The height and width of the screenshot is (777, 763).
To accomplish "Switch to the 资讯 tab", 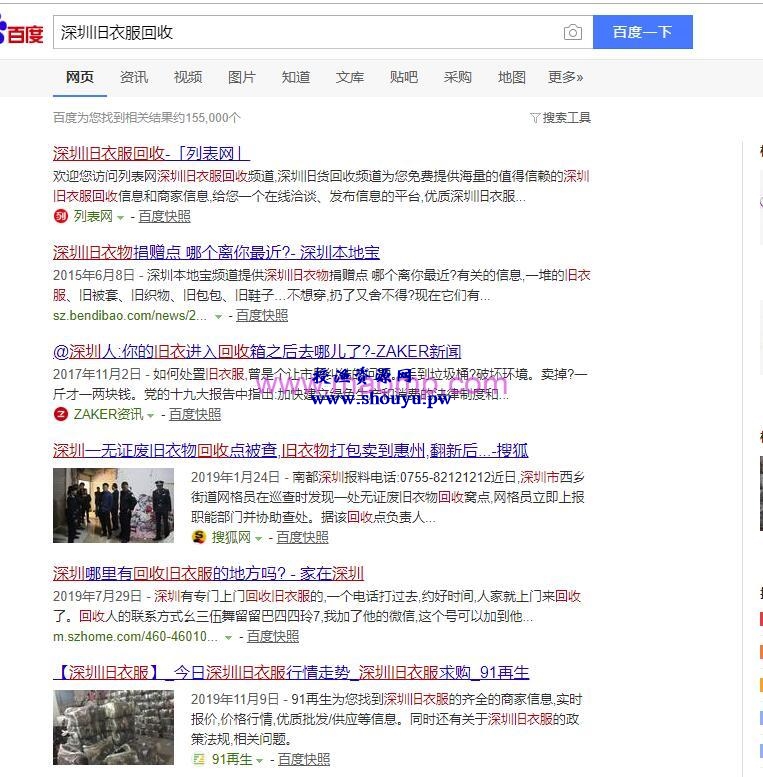I will [134, 77].
